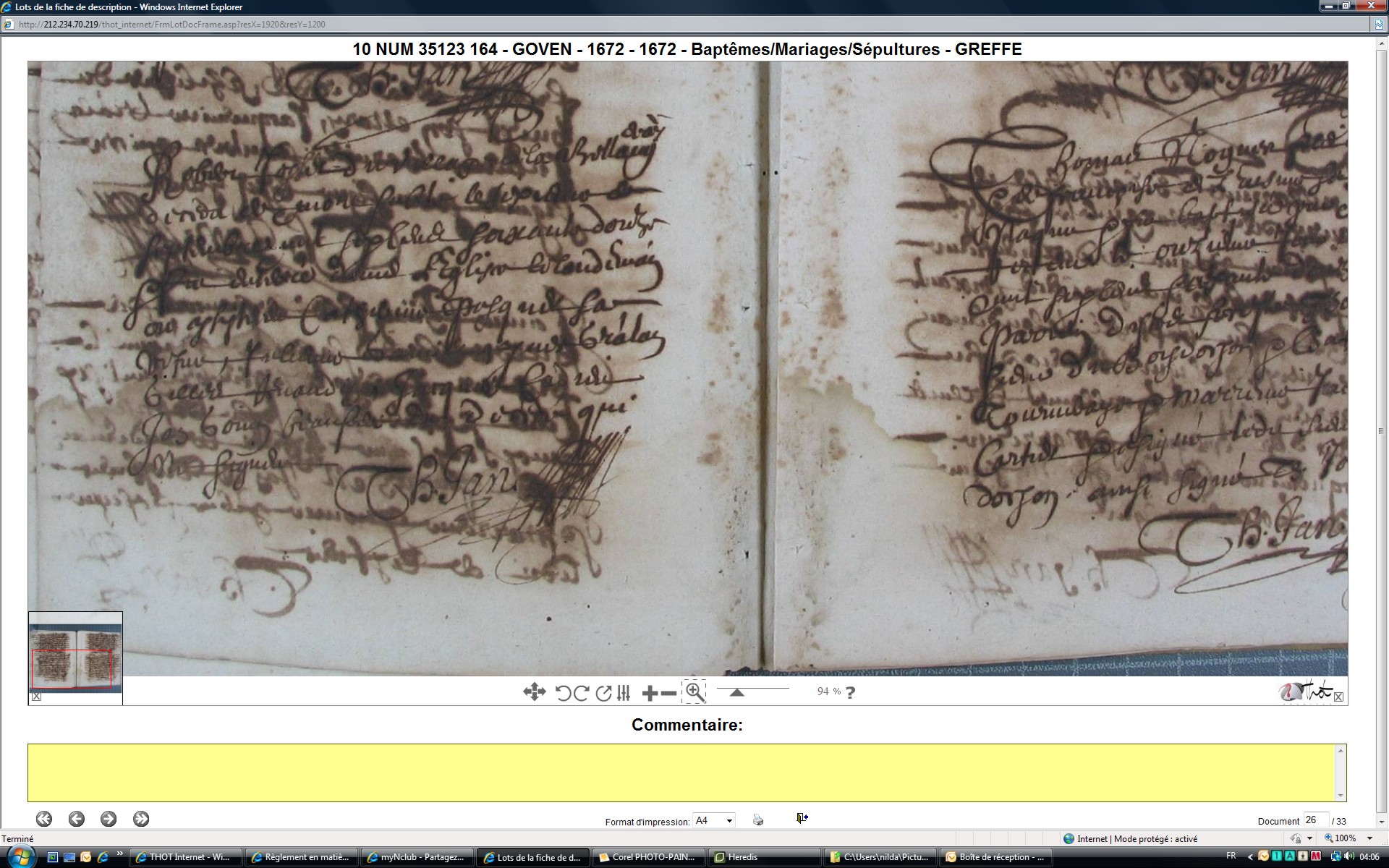The height and width of the screenshot is (868, 1389).
Task: Open viewer help question mark
Action: [851, 692]
